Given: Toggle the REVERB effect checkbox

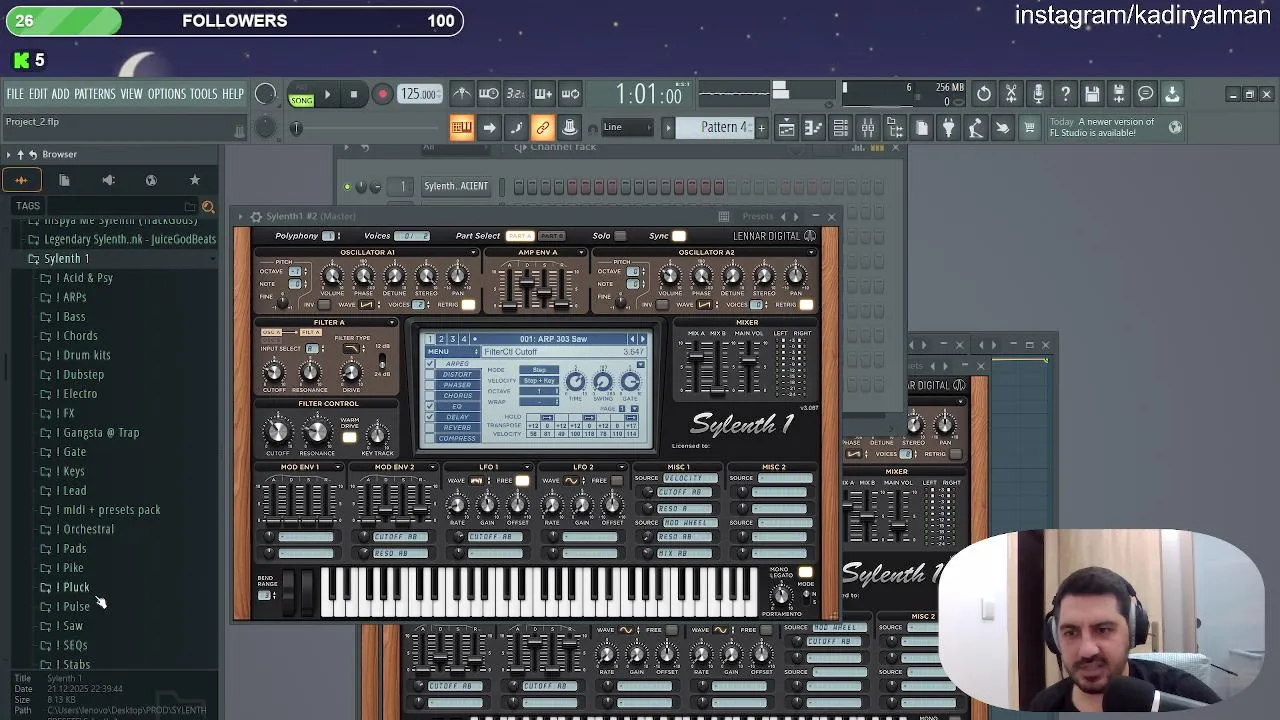Looking at the screenshot, I should (x=431, y=427).
